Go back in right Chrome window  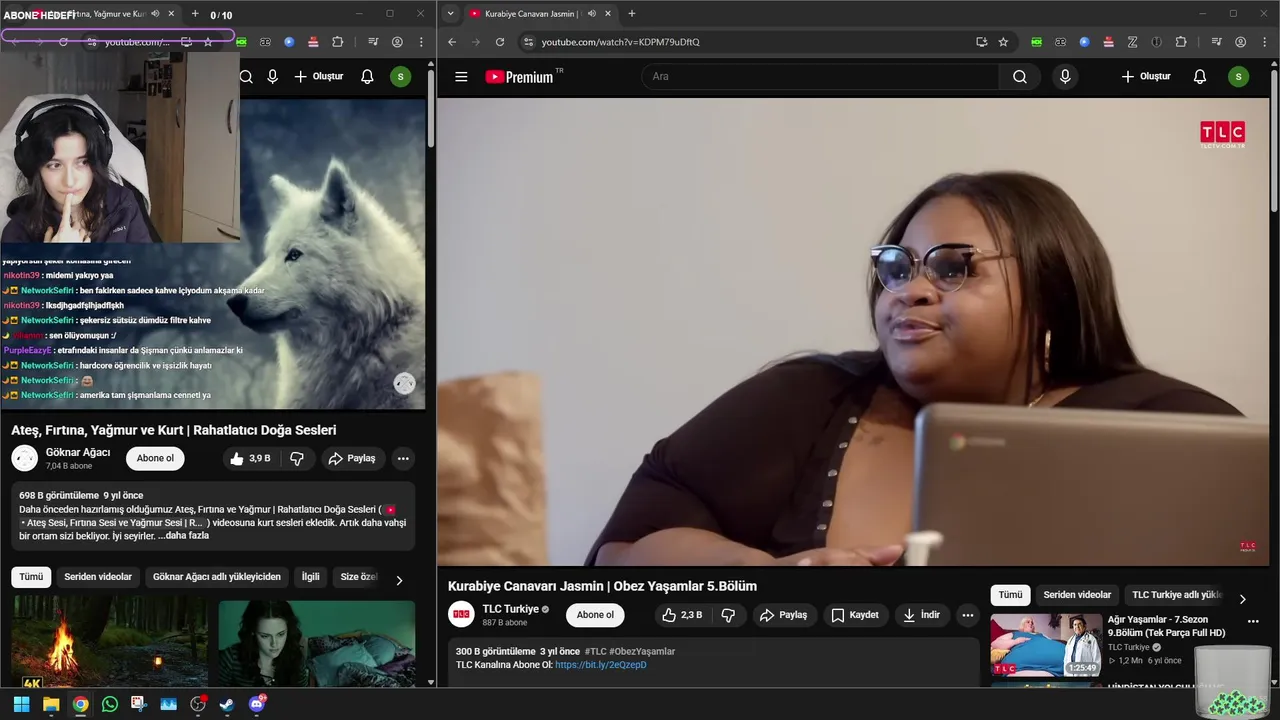point(452,42)
